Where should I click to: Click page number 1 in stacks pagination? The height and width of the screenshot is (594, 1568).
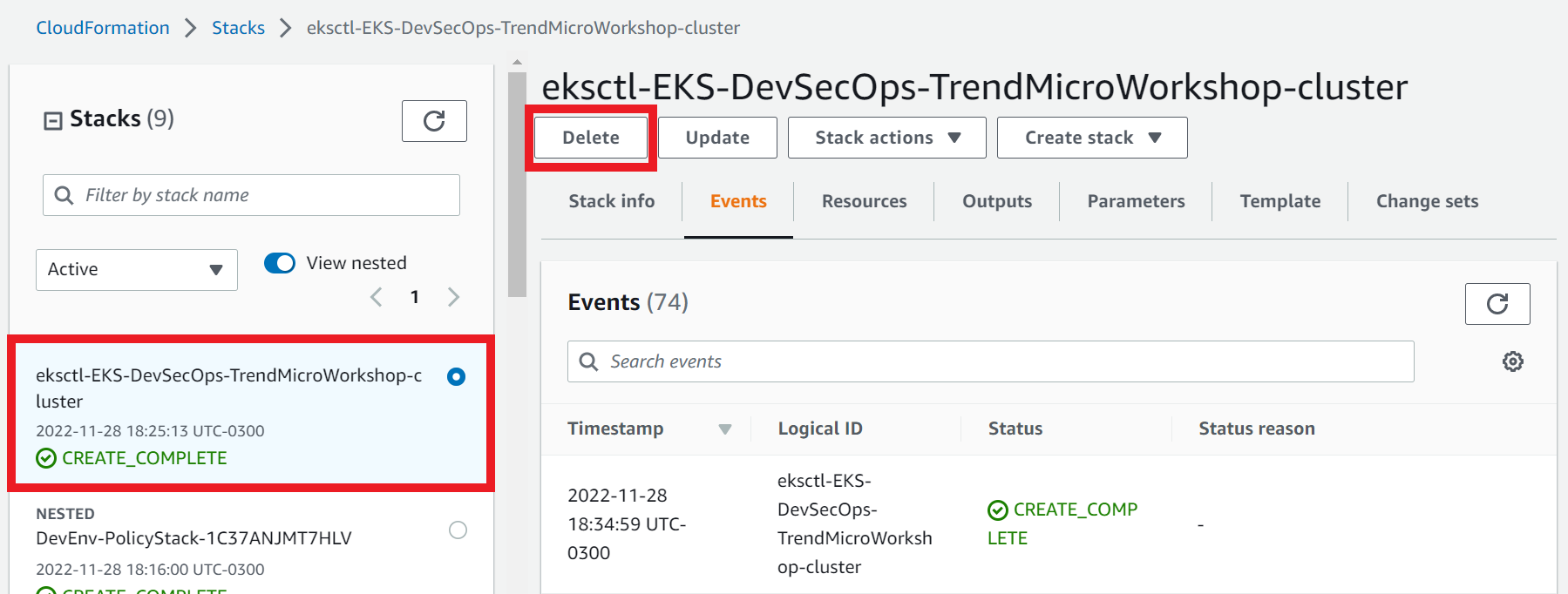click(x=415, y=297)
